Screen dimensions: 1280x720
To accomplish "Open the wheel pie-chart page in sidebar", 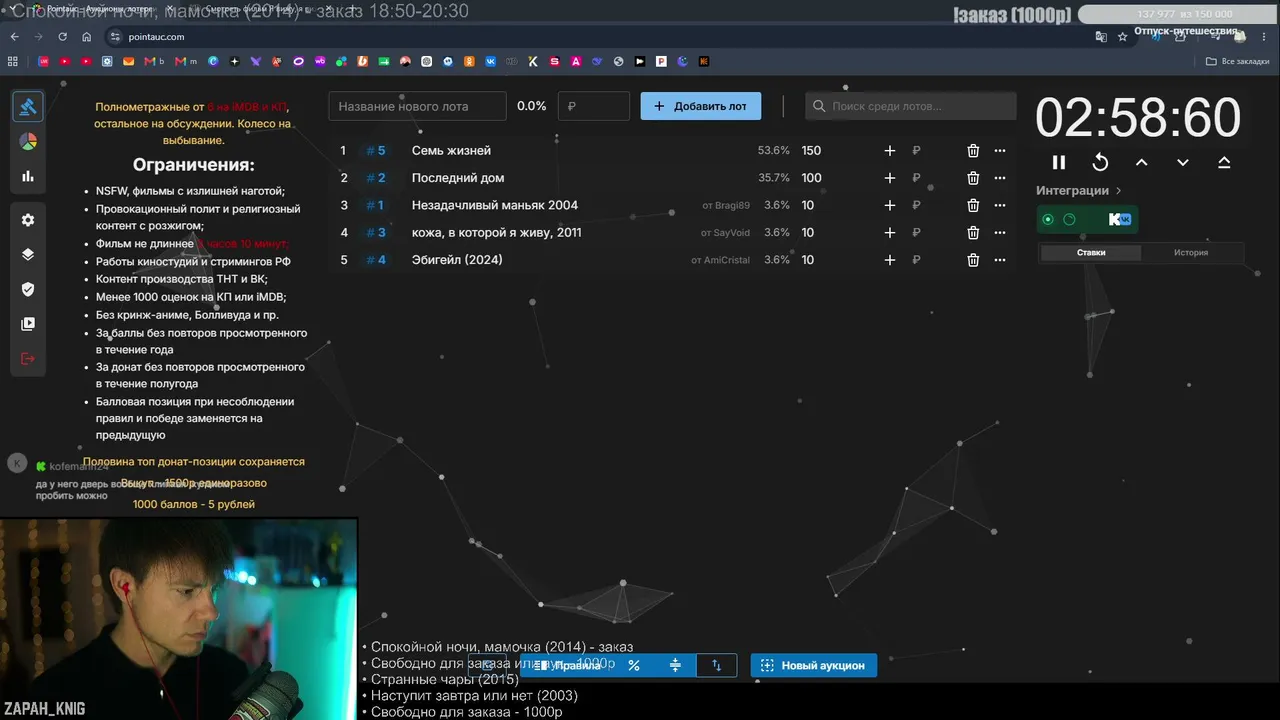I will point(28,141).
